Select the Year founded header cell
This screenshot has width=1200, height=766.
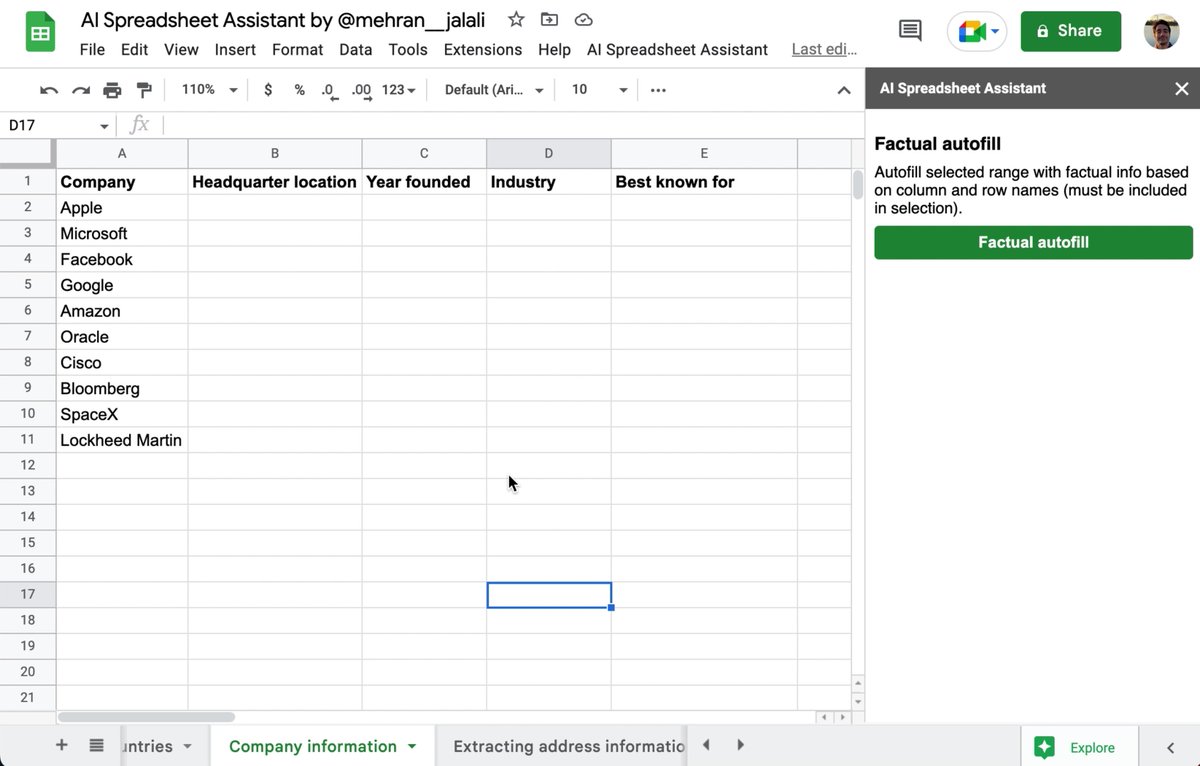click(x=424, y=182)
